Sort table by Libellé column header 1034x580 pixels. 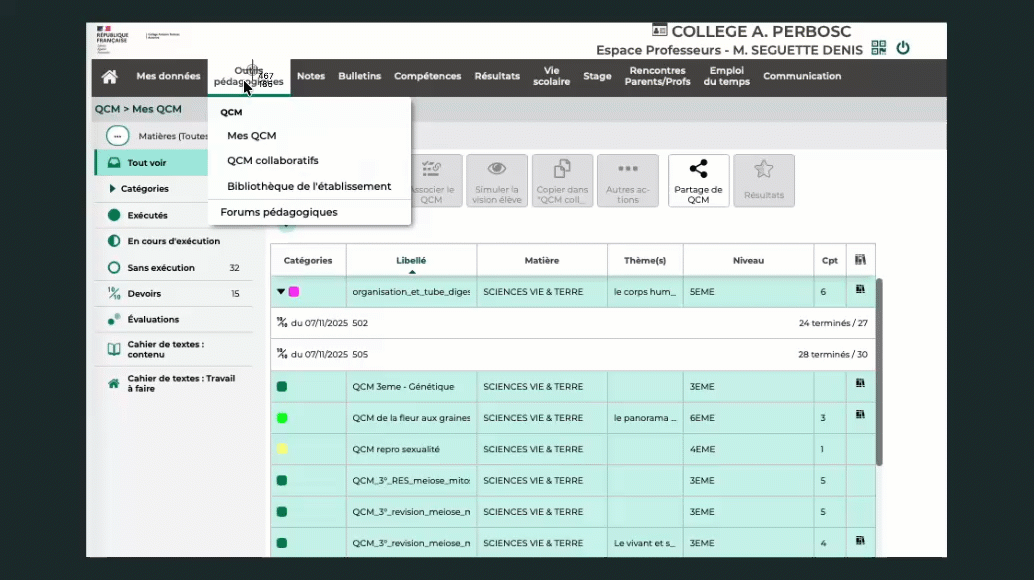coord(411,261)
